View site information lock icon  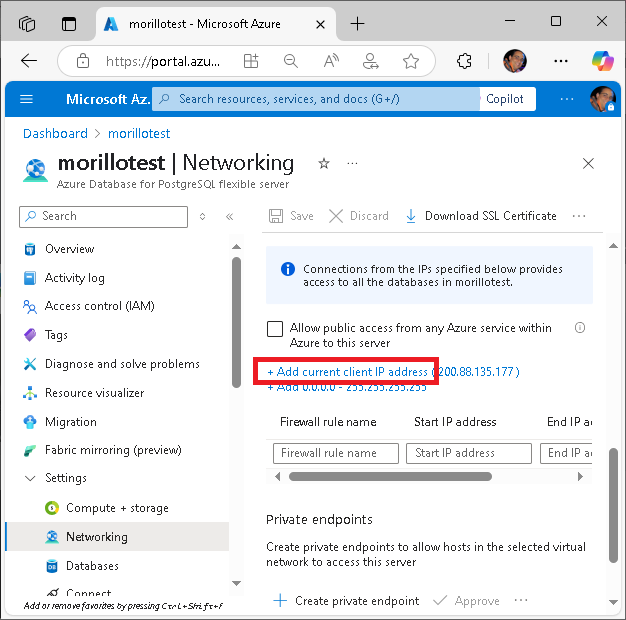(x=83, y=61)
